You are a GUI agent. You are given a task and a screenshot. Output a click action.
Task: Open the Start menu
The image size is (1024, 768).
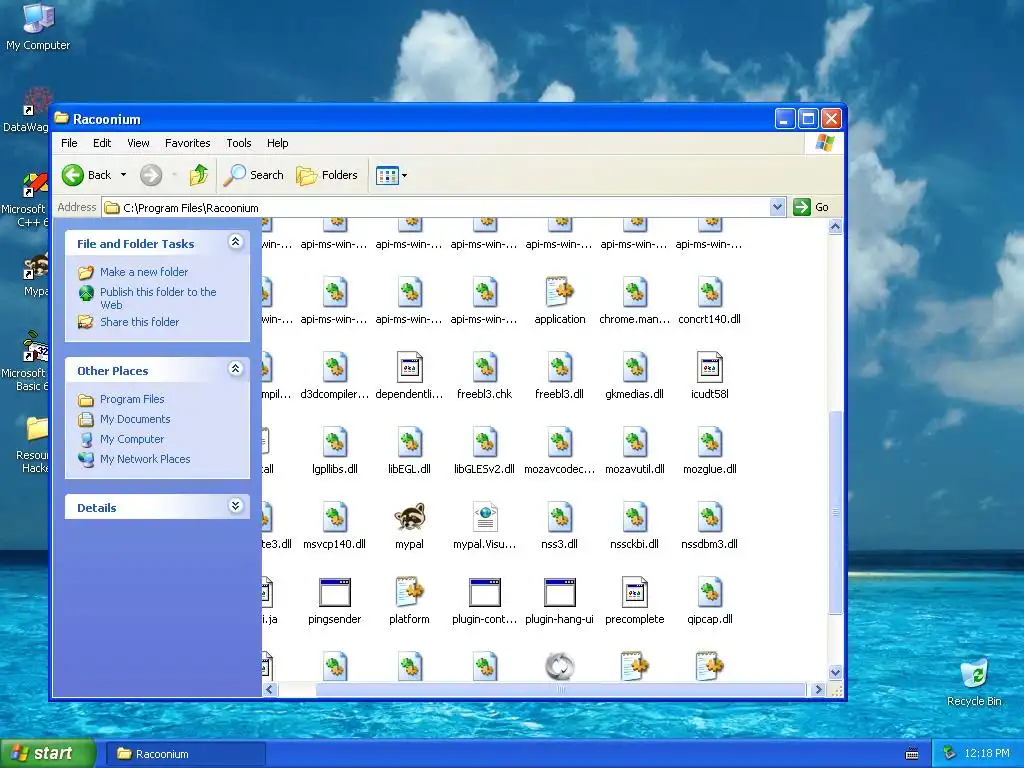click(x=48, y=753)
